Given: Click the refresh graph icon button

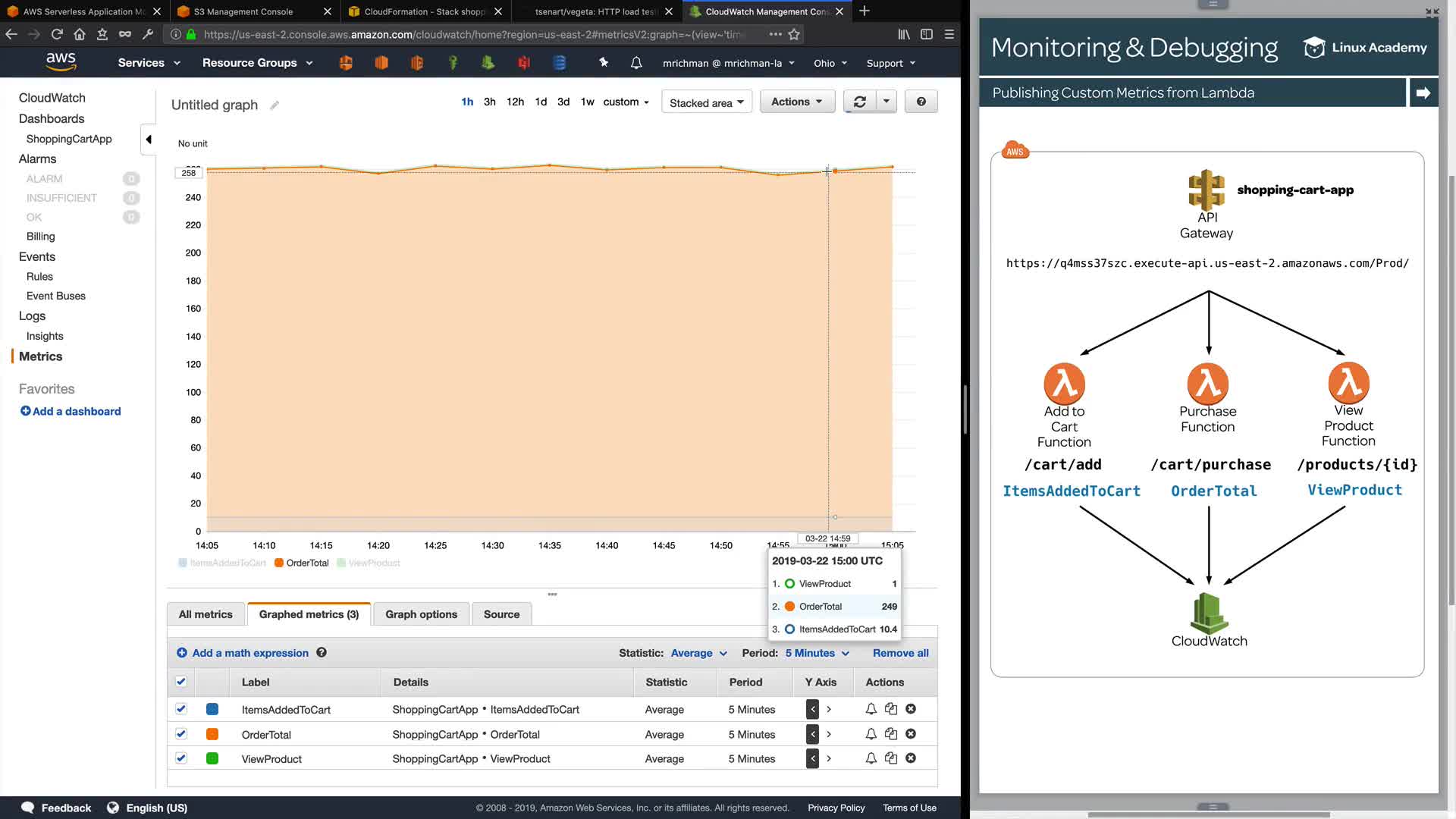Looking at the screenshot, I should 859,102.
